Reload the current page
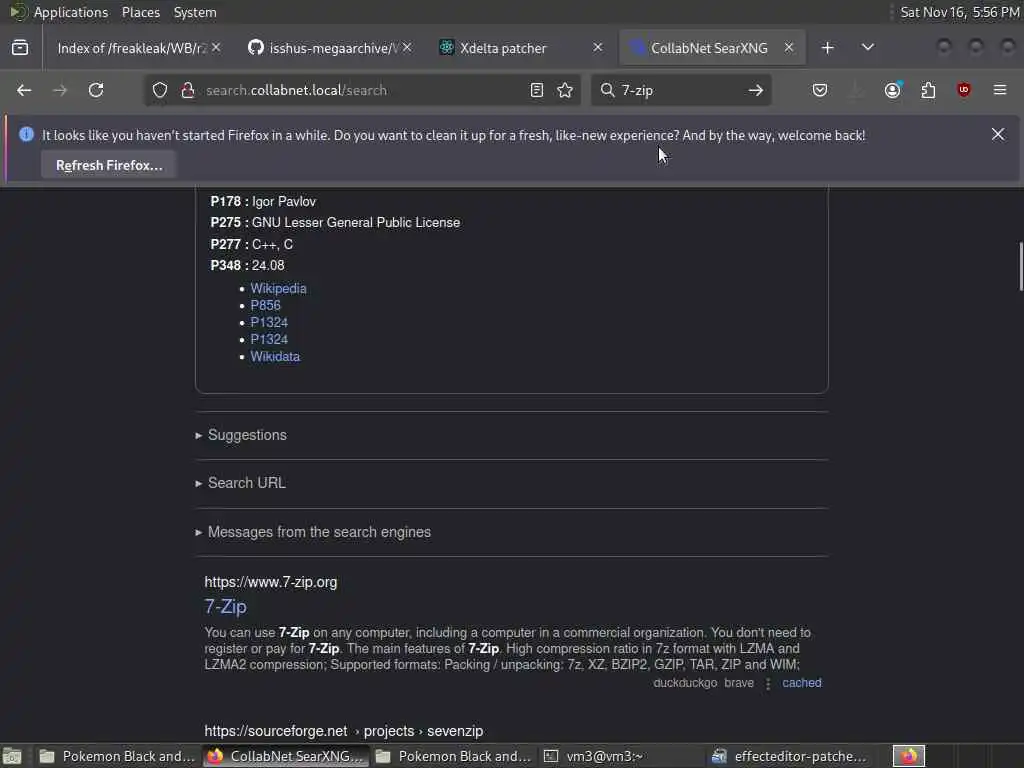The height and width of the screenshot is (768, 1024). click(96, 90)
